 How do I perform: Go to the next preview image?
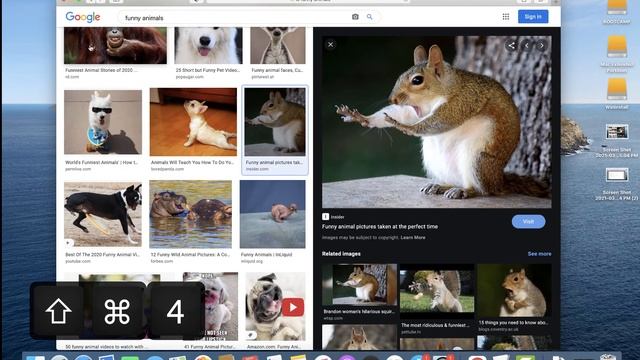pyautogui.click(x=541, y=46)
